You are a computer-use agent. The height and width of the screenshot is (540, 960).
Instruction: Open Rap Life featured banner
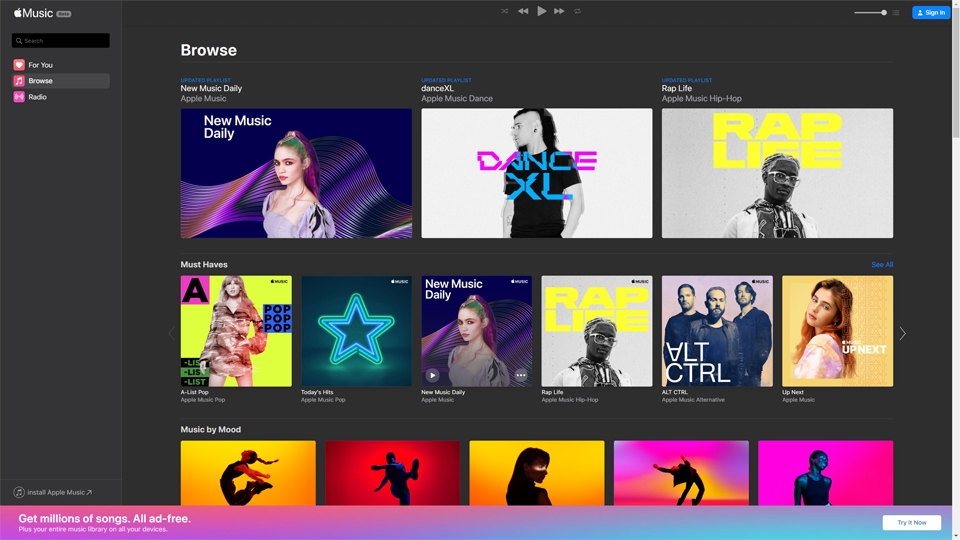click(x=778, y=173)
